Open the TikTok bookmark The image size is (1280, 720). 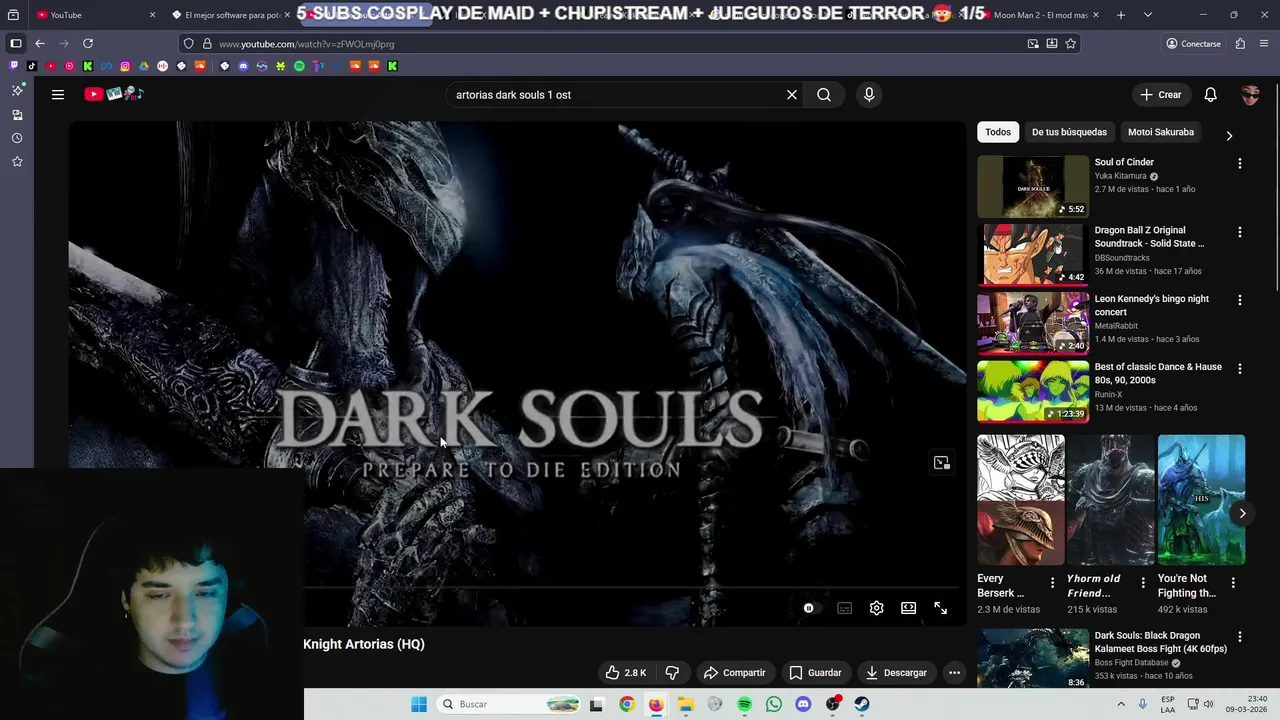(x=32, y=66)
